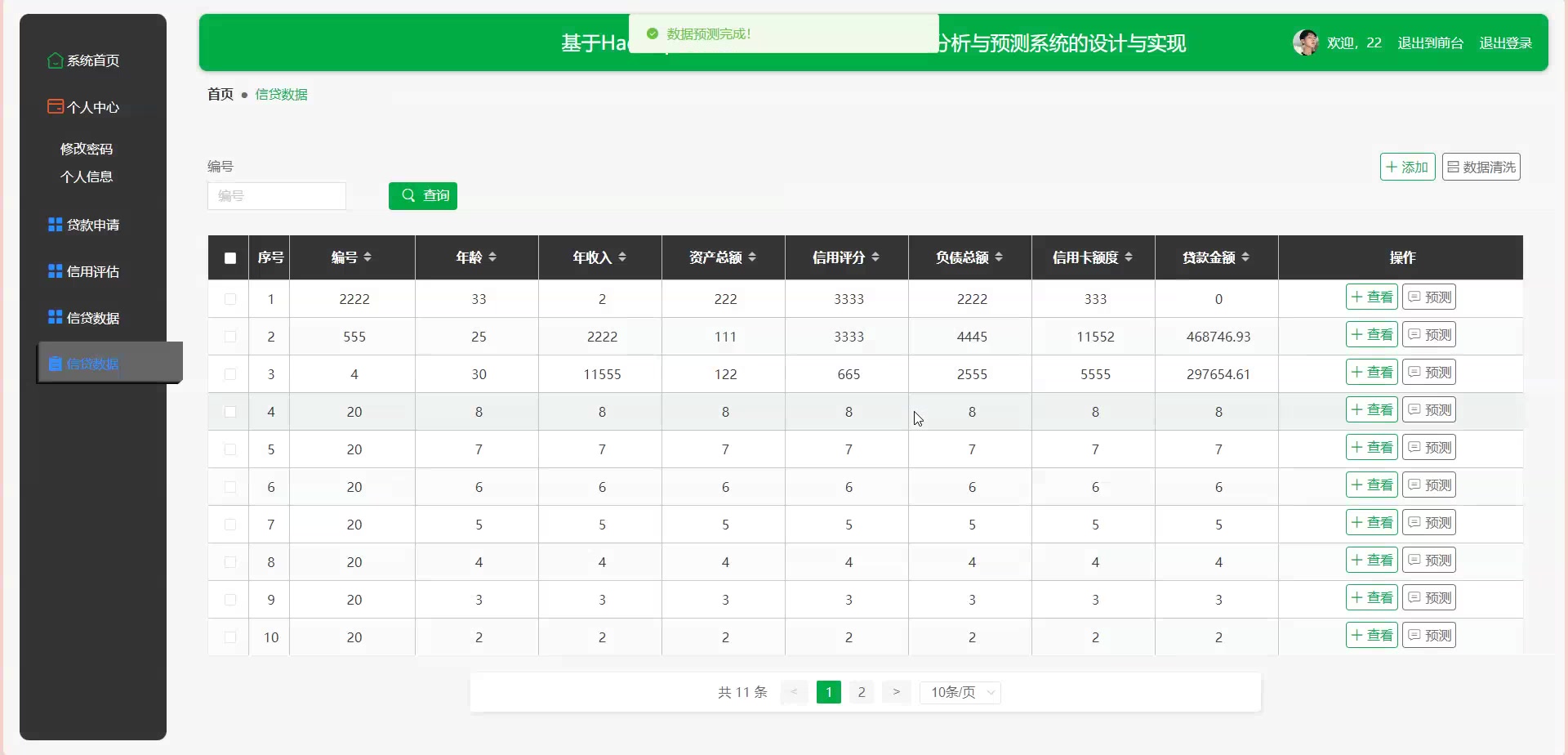Click 预测 for row 2
Screen dimensions: 1568x755
(x=1429, y=335)
